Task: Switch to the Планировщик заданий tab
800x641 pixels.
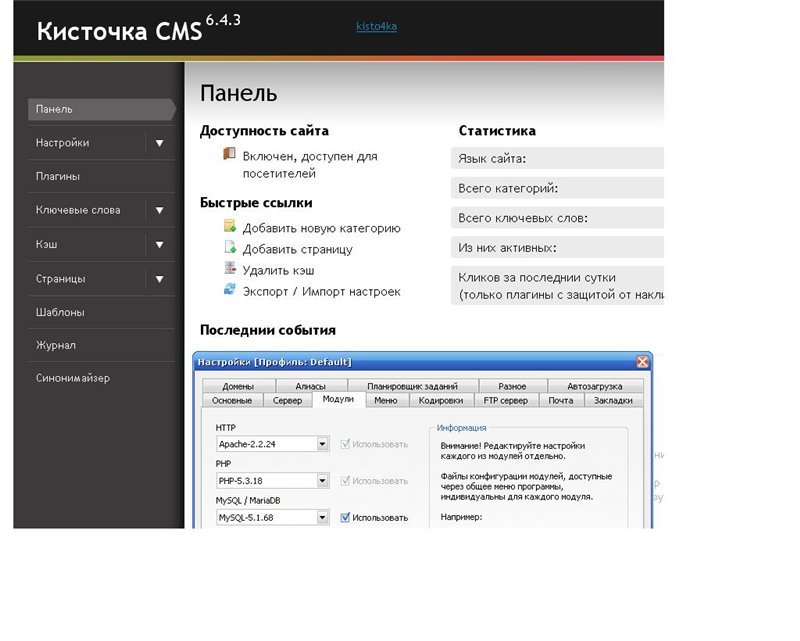Action: pyautogui.click(x=412, y=386)
